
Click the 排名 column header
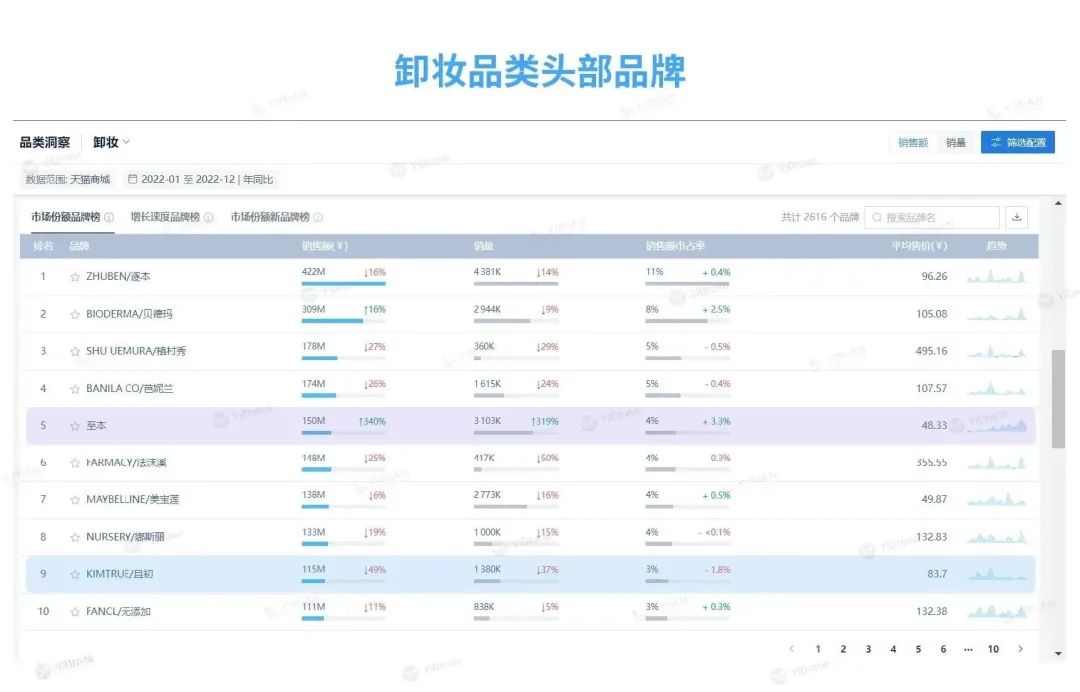click(43, 247)
